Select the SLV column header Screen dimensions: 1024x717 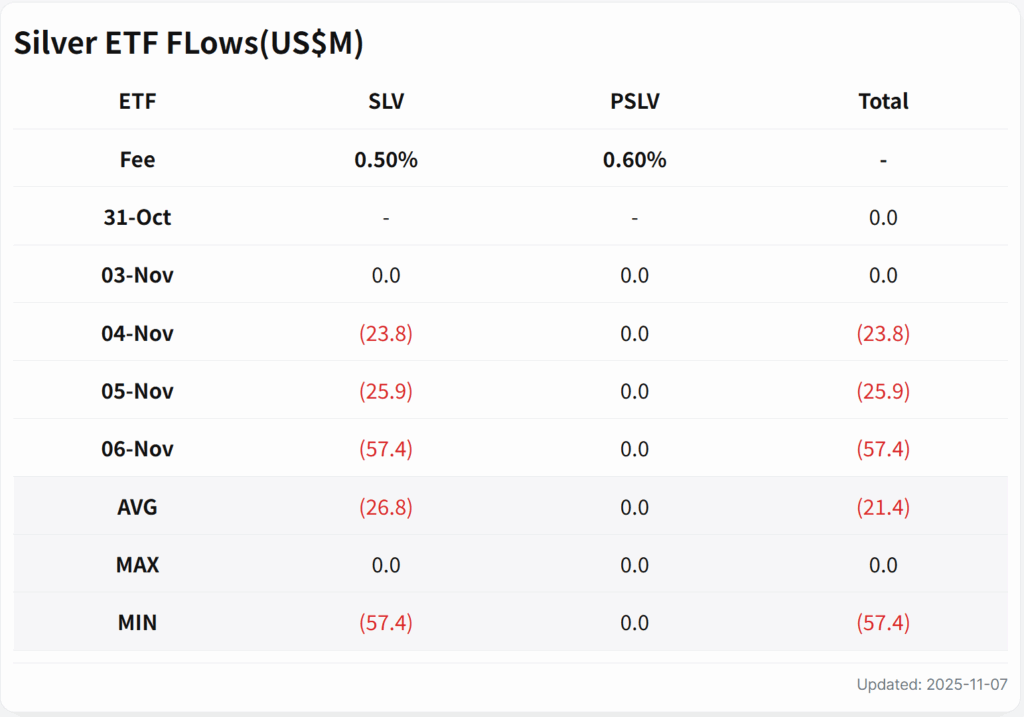(386, 101)
